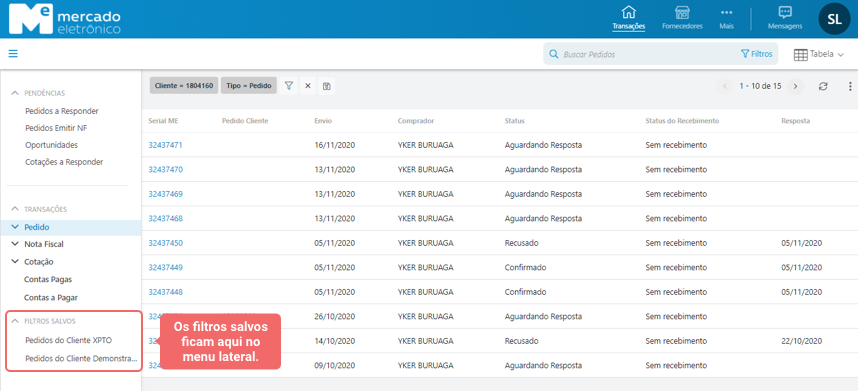Open the SL user avatar menu
The height and width of the screenshot is (391, 858).
[834, 19]
